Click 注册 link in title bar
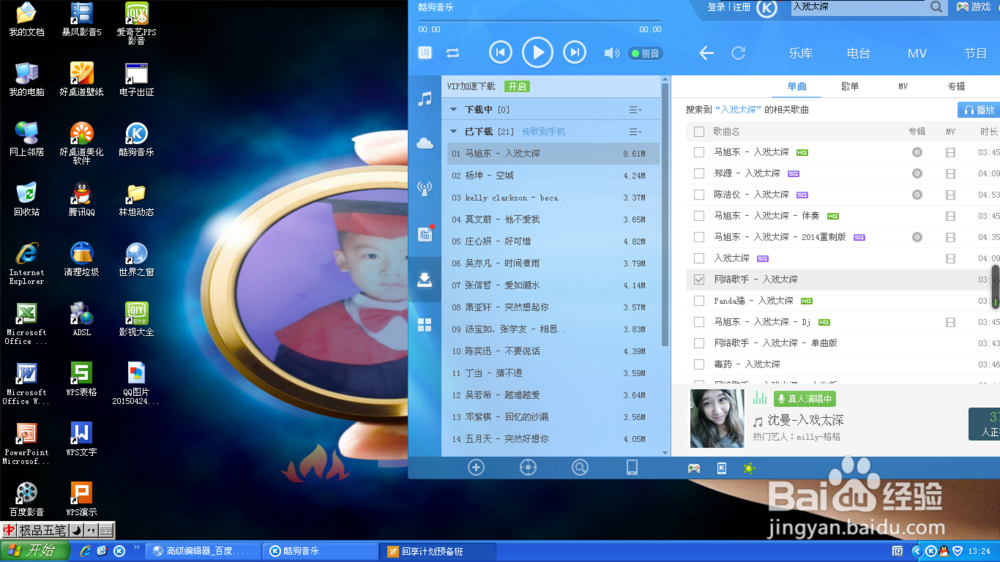This screenshot has width=1000, height=562. [x=742, y=7]
